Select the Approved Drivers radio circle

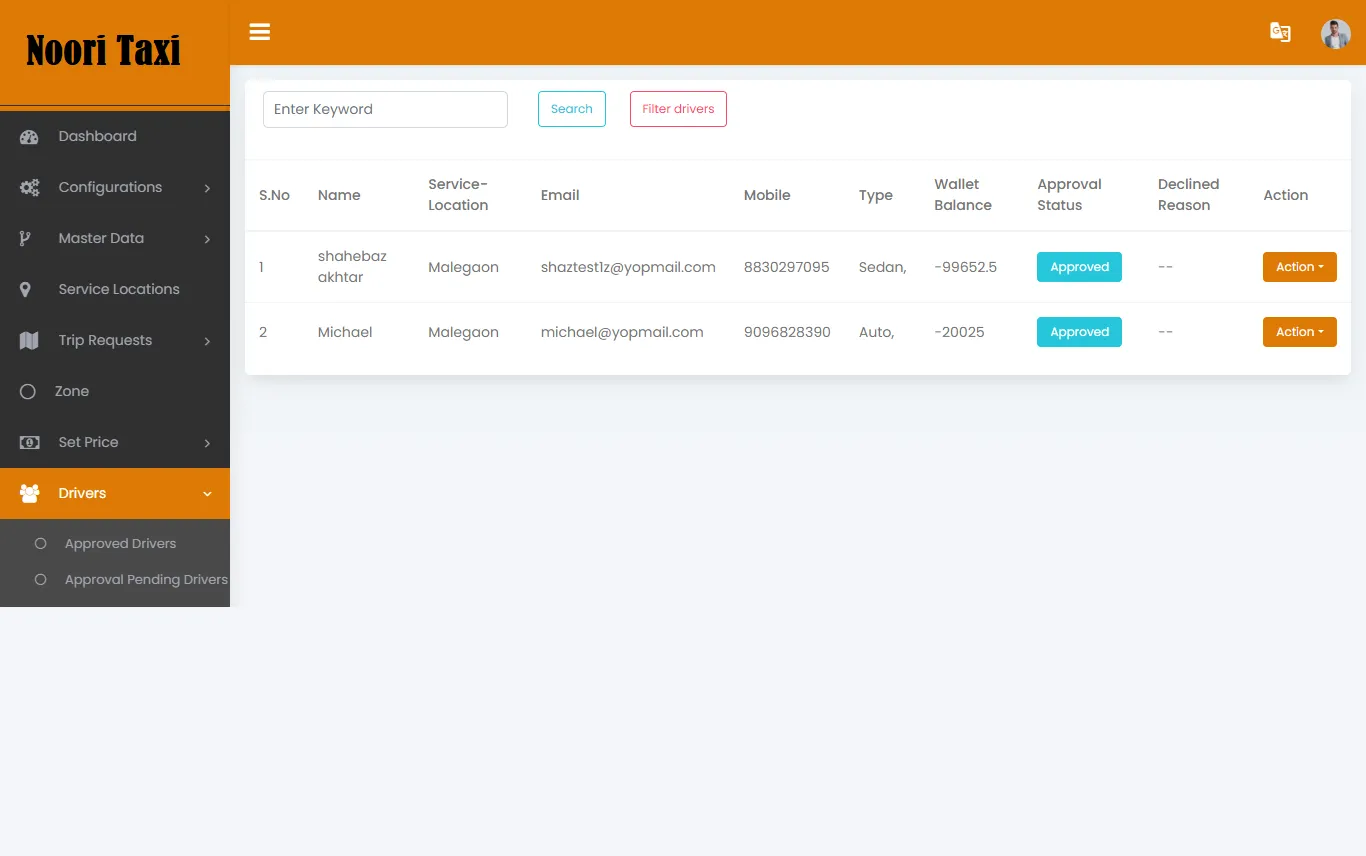(40, 543)
